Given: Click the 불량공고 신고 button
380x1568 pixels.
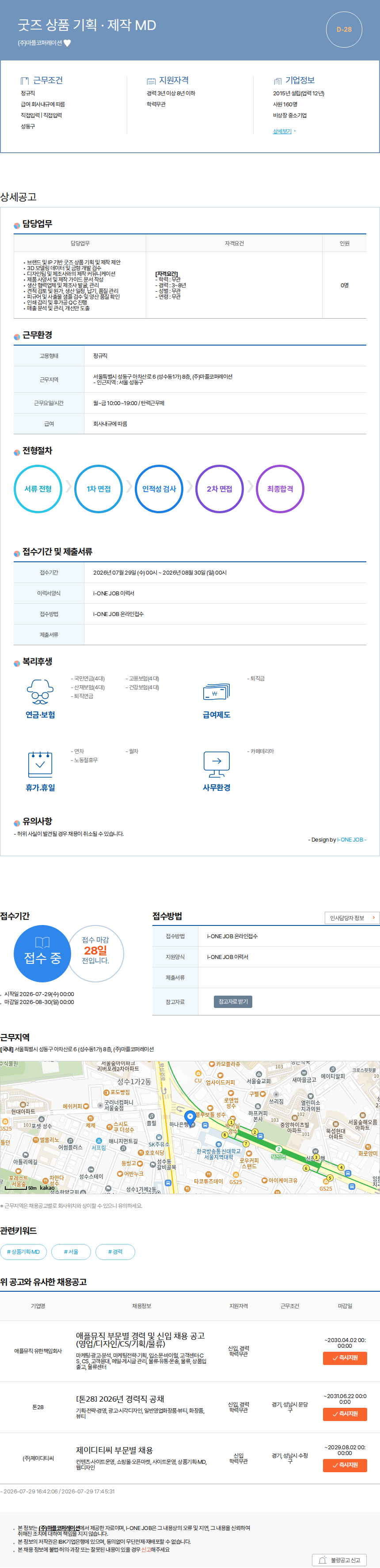Looking at the screenshot, I should tap(340, 1560).
